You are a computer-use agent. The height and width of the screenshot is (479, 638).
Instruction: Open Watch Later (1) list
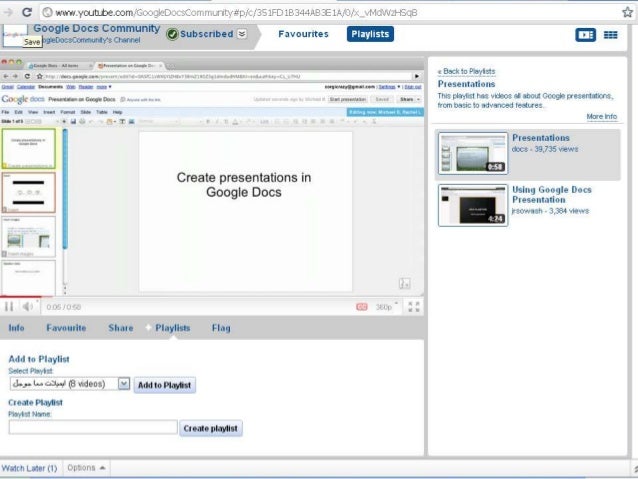pos(29,468)
